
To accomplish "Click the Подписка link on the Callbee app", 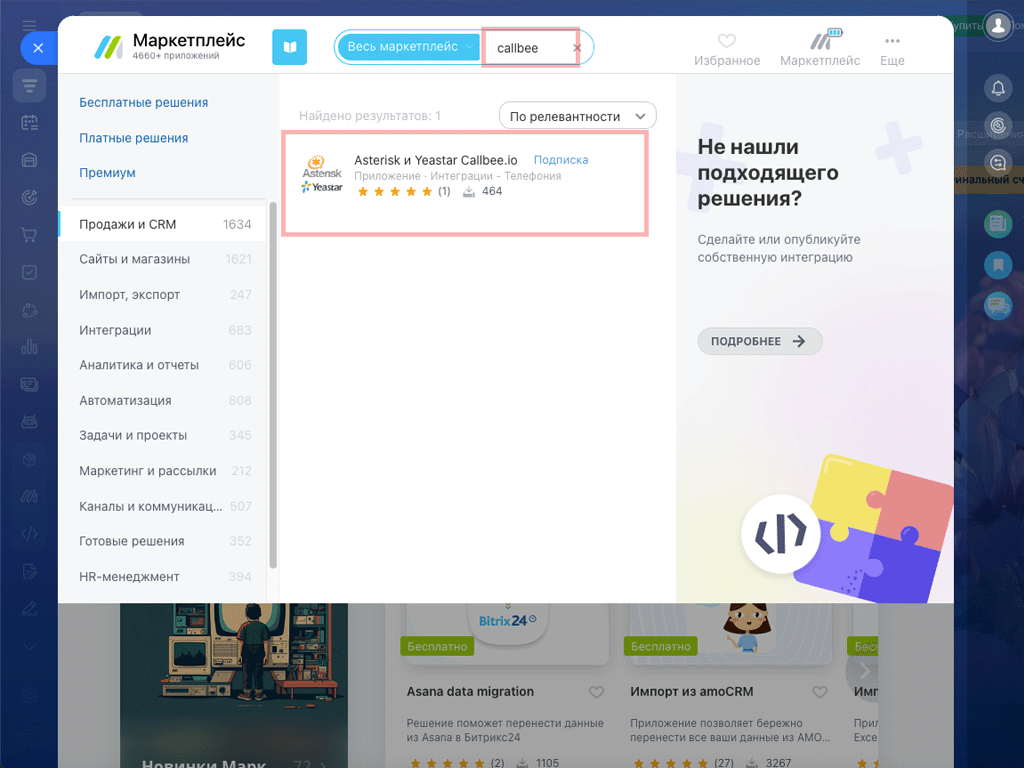I will click(562, 160).
